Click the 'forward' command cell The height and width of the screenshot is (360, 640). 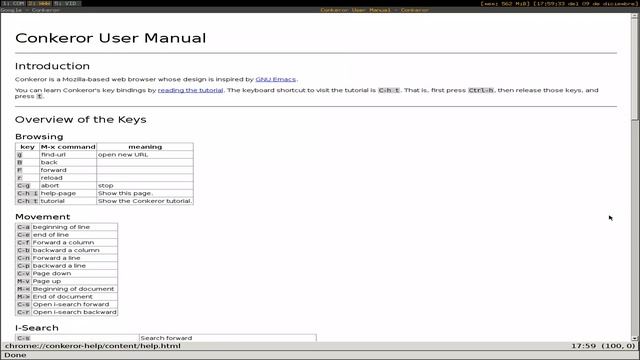(x=68, y=170)
